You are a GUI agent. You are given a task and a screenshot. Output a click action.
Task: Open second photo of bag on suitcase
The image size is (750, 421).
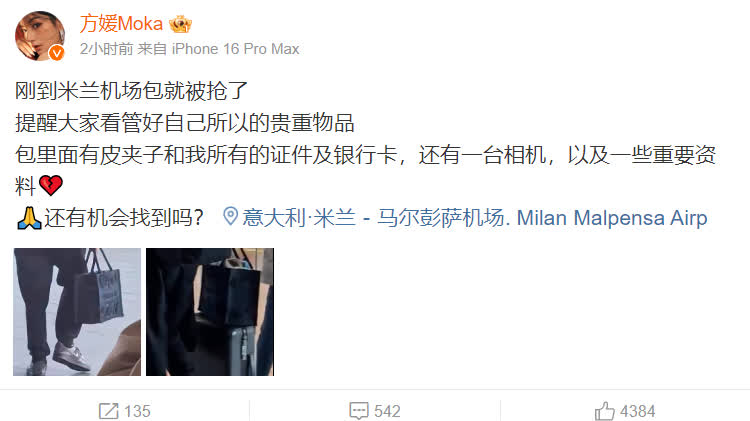point(210,311)
